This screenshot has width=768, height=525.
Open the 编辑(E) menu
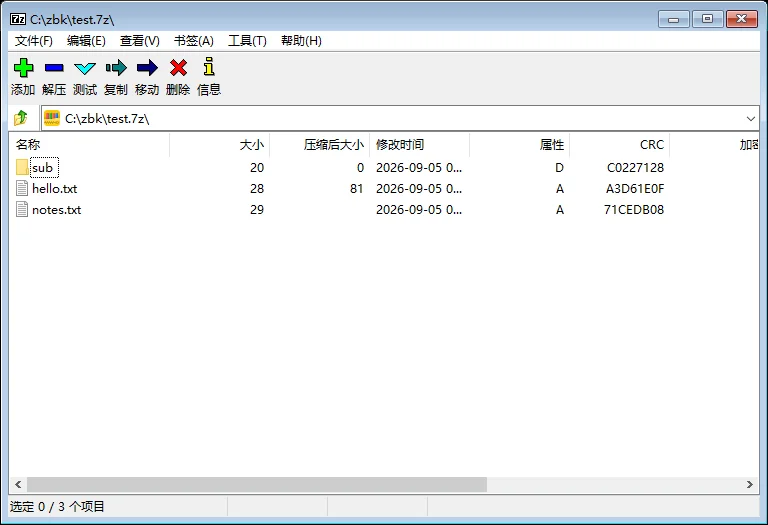[x=86, y=41]
